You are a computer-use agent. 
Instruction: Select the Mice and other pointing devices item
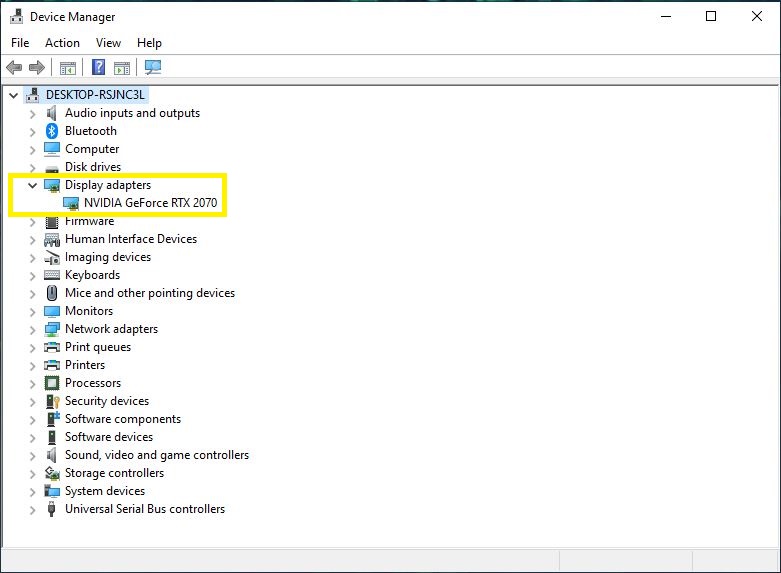[150, 293]
